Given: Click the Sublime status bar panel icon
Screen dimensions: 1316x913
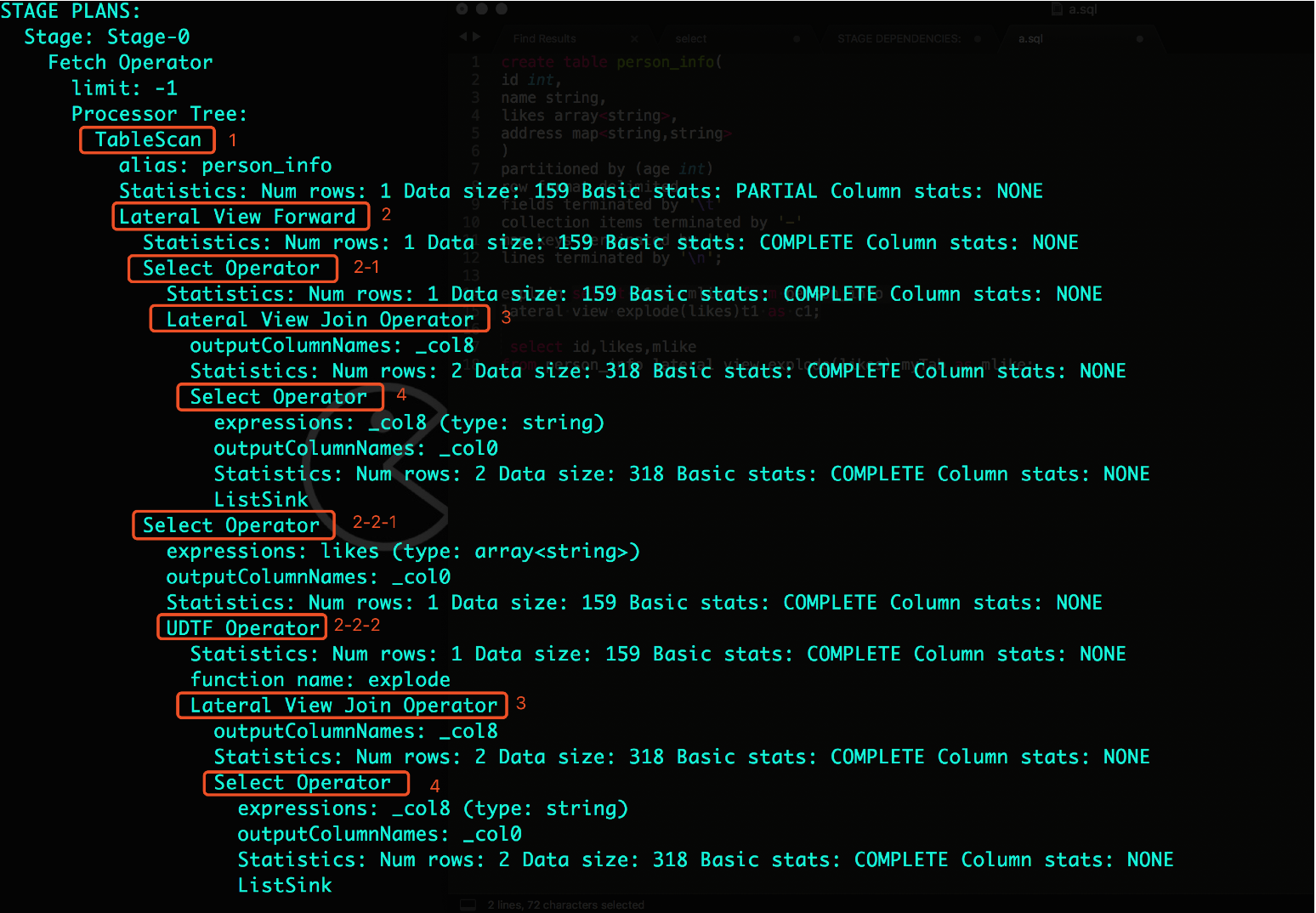Looking at the screenshot, I should pos(467,904).
